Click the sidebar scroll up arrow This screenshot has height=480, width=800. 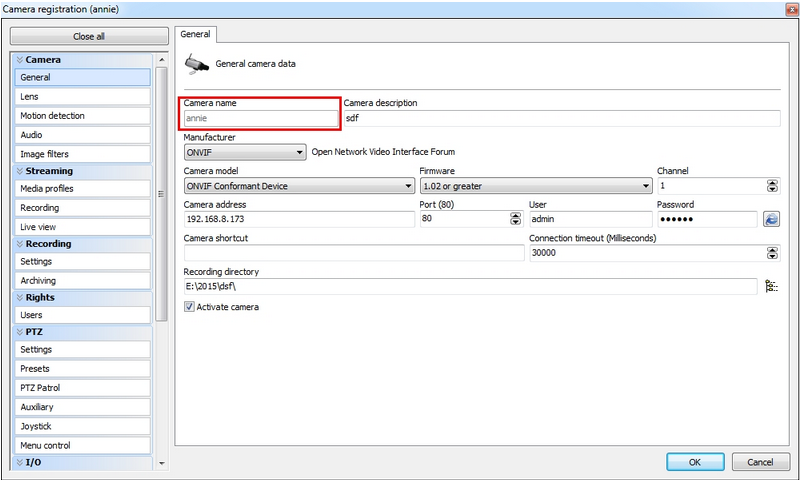(162, 60)
